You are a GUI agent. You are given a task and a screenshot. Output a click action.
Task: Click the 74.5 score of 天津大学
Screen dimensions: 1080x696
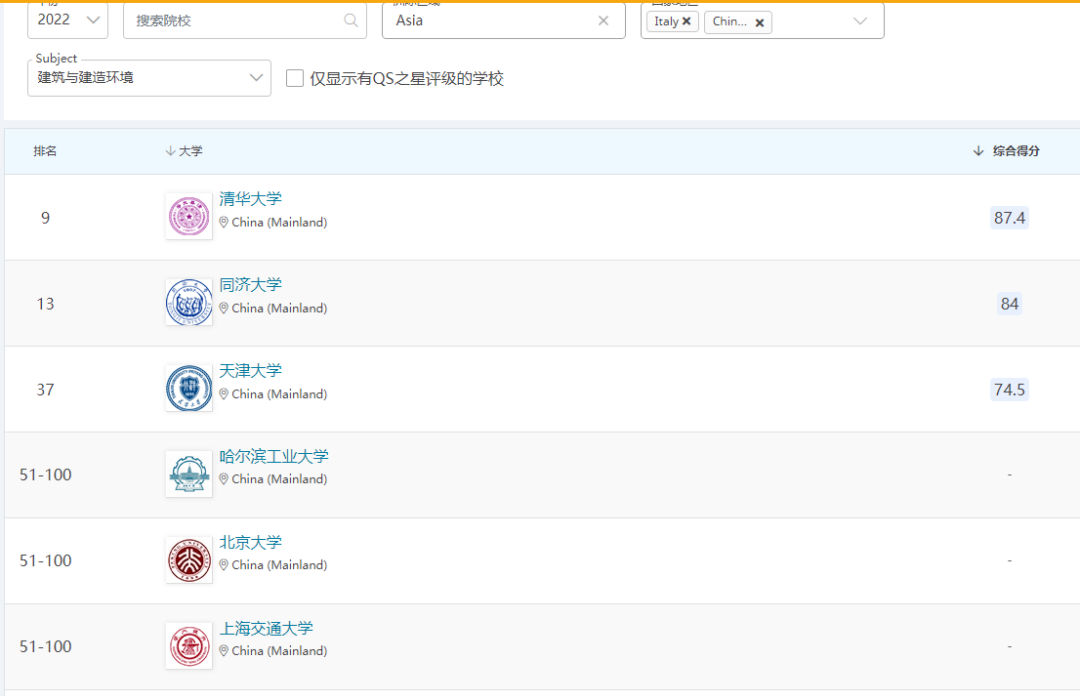click(1009, 389)
